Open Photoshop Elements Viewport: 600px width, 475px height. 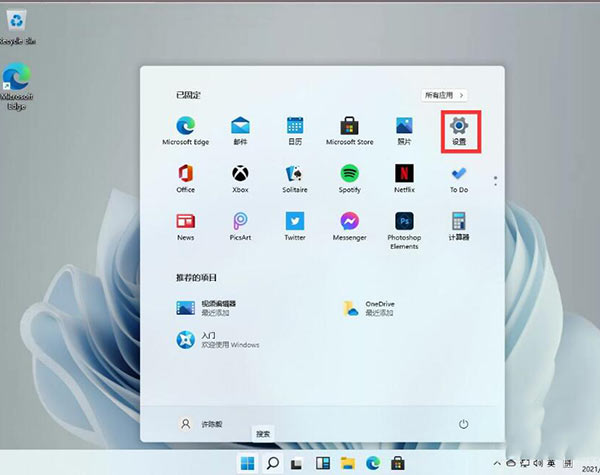pos(404,231)
